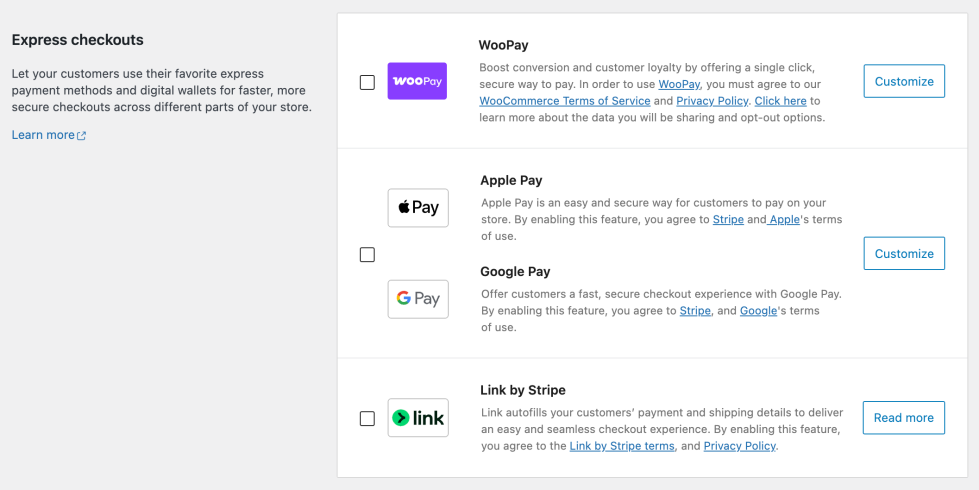Click the Link by Stripe logo
This screenshot has width=979, height=490.
[x=418, y=418]
